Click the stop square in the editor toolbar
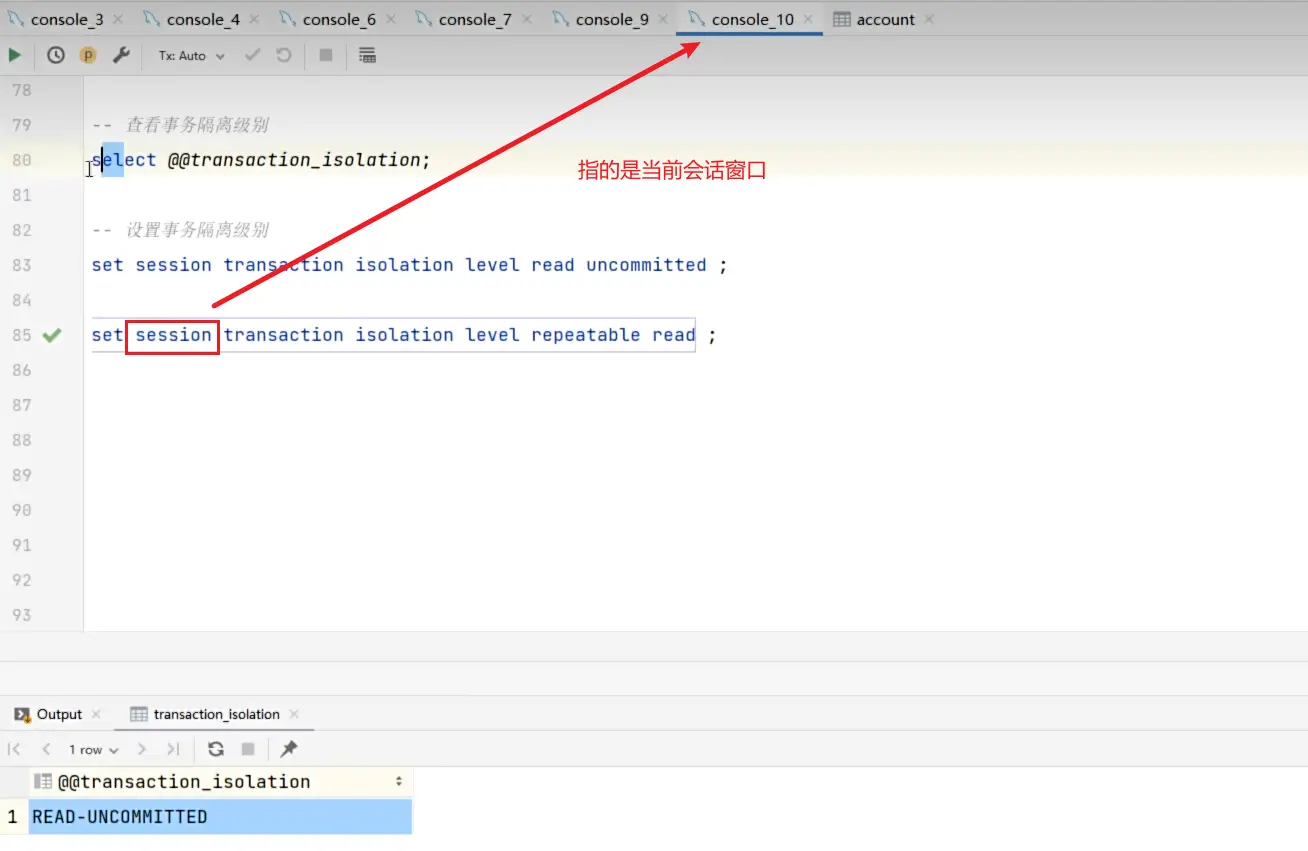The image size is (1308, 851). coord(325,55)
